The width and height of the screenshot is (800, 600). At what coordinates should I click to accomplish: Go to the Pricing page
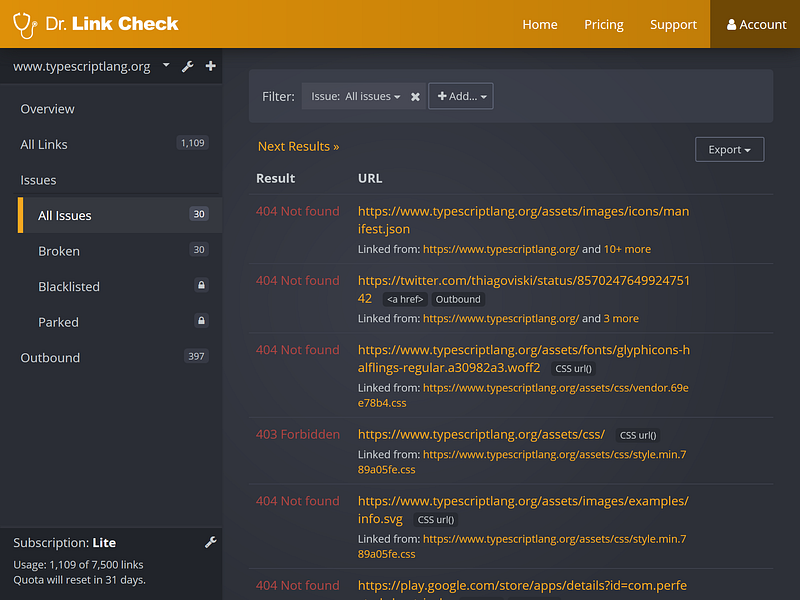click(604, 24)
